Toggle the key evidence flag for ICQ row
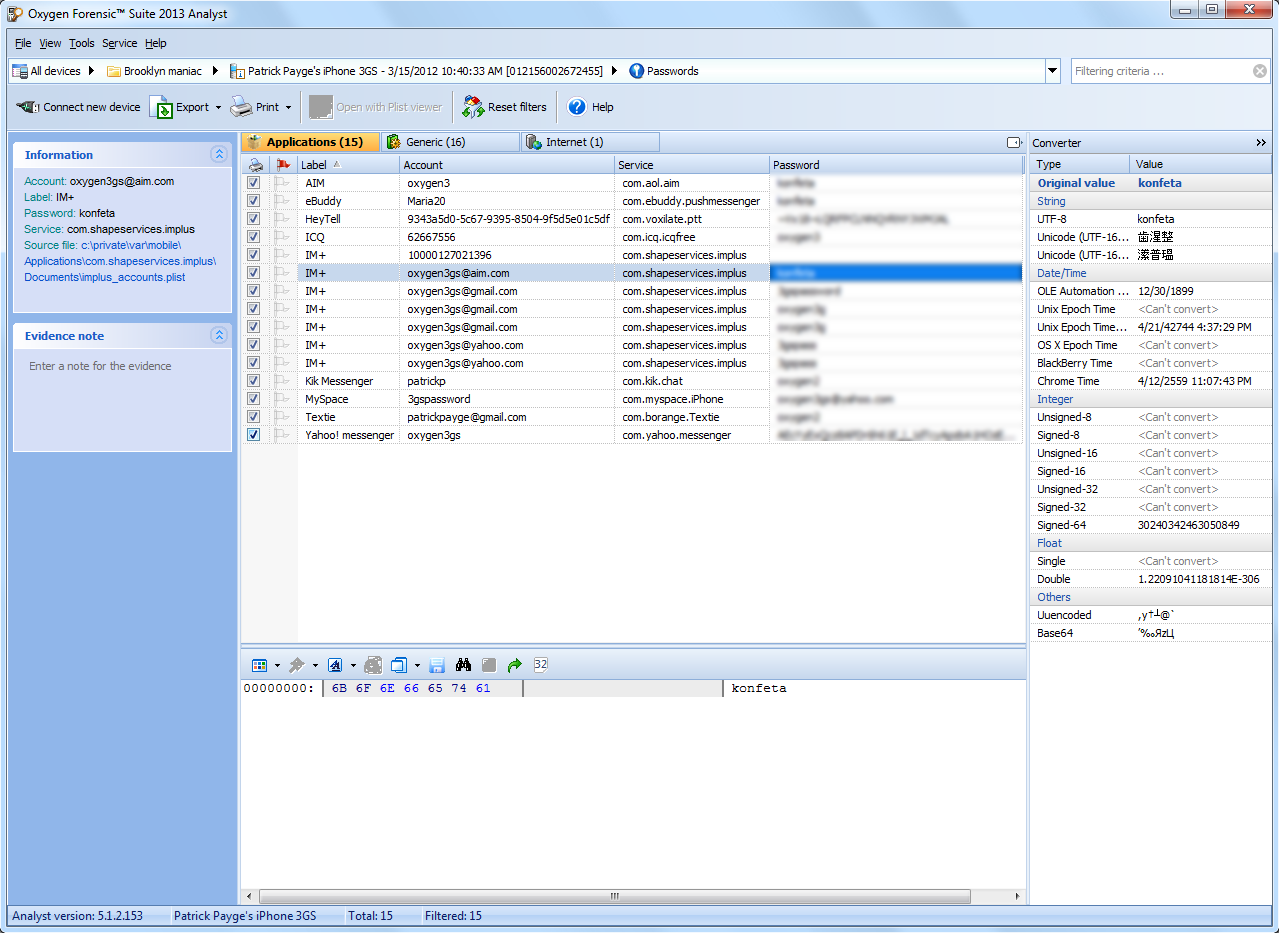Image resolution: width=1279 pixels, height=933 pixels. pyautogui.click(x=282, y=237)
